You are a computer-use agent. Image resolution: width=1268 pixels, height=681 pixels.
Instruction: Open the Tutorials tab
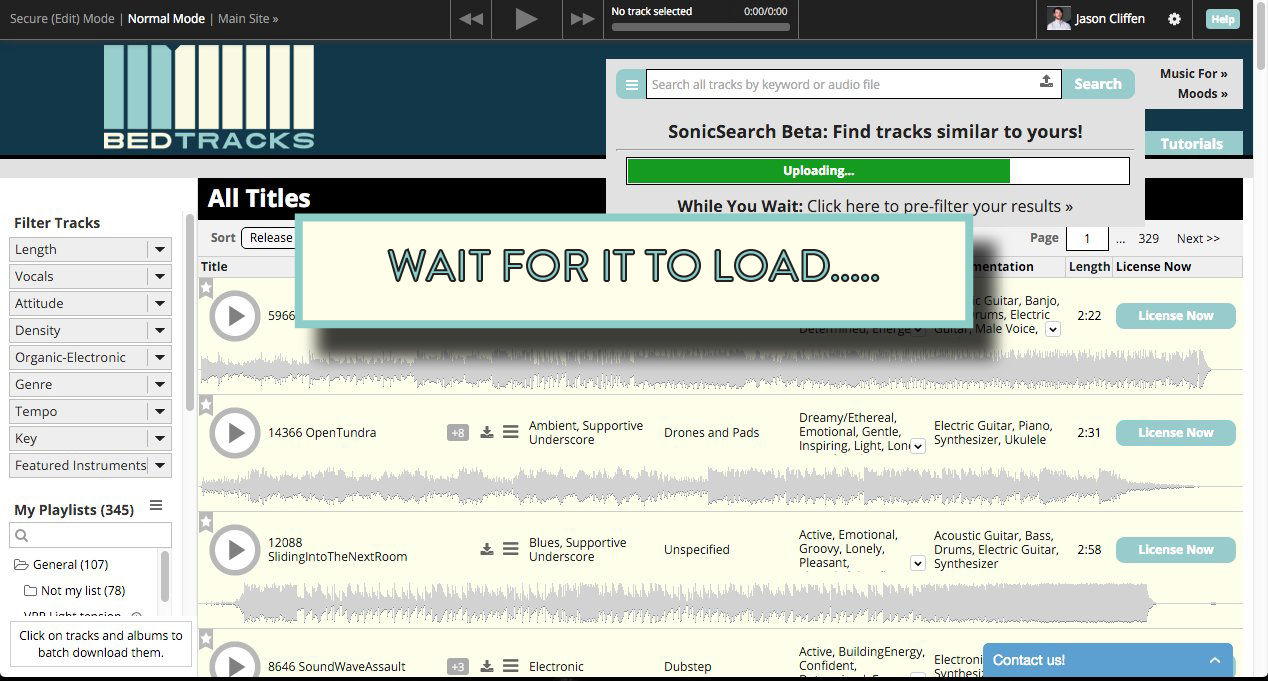(1191, 144)
